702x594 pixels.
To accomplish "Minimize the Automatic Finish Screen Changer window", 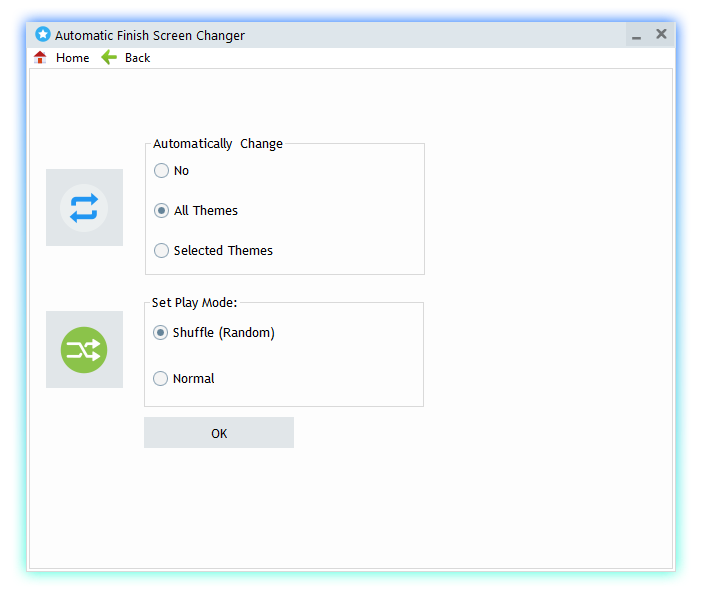I will click(x=636, y=36).
